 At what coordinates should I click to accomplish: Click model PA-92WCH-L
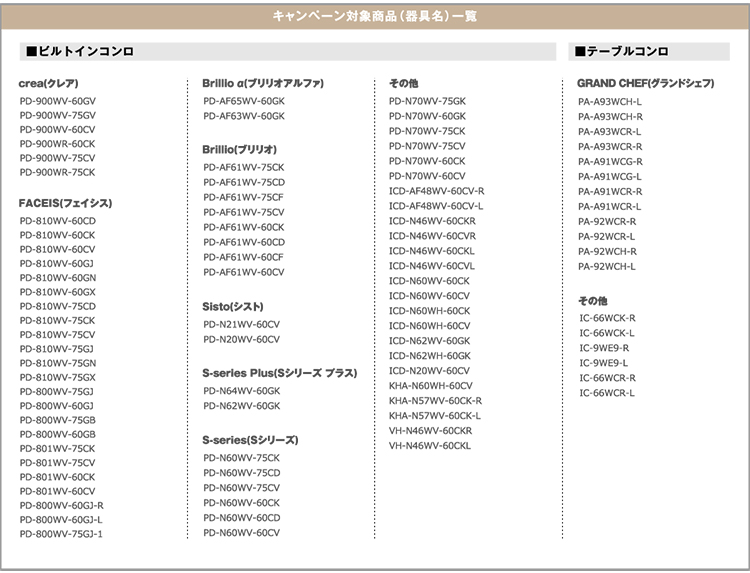[607, 266]
